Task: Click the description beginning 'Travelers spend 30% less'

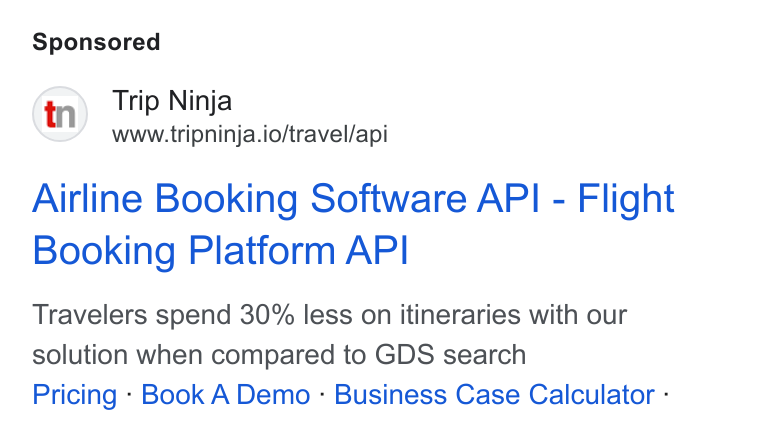Action: (330, 334)
